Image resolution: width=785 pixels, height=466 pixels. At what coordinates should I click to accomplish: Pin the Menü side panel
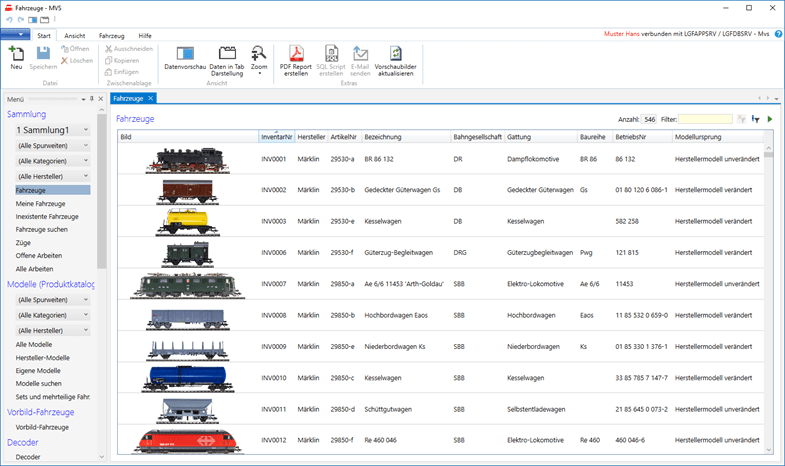(91, 99)
